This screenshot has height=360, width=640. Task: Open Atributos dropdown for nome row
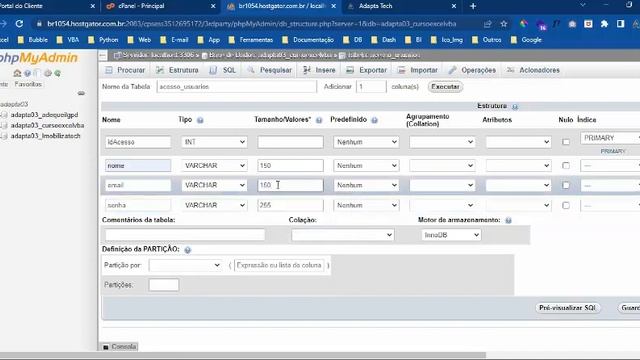pyautogui.click(x=518, y=166)
